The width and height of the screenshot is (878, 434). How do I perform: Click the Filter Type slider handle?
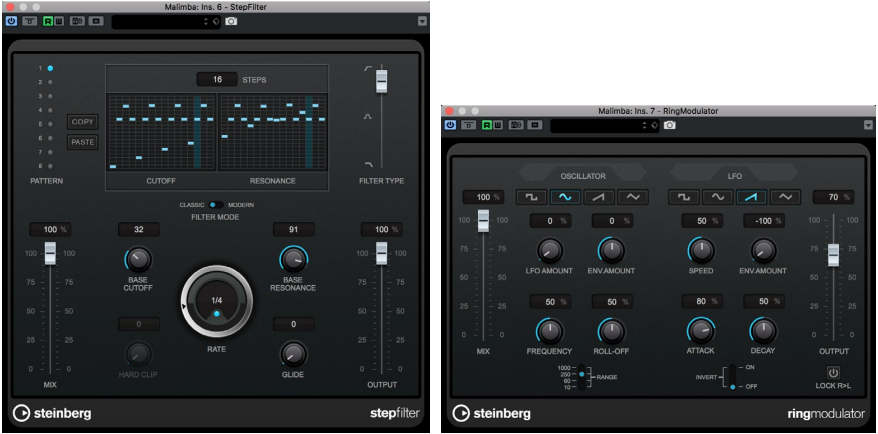click(x=382, y=81)
